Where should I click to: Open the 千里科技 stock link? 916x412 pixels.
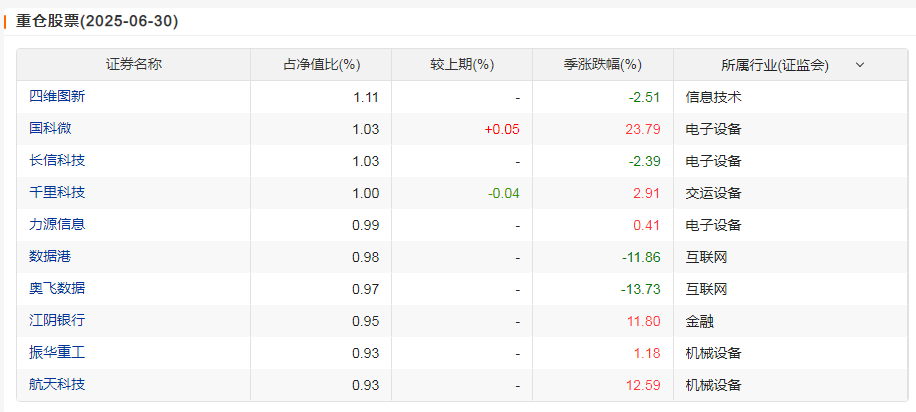pos(57,192)
